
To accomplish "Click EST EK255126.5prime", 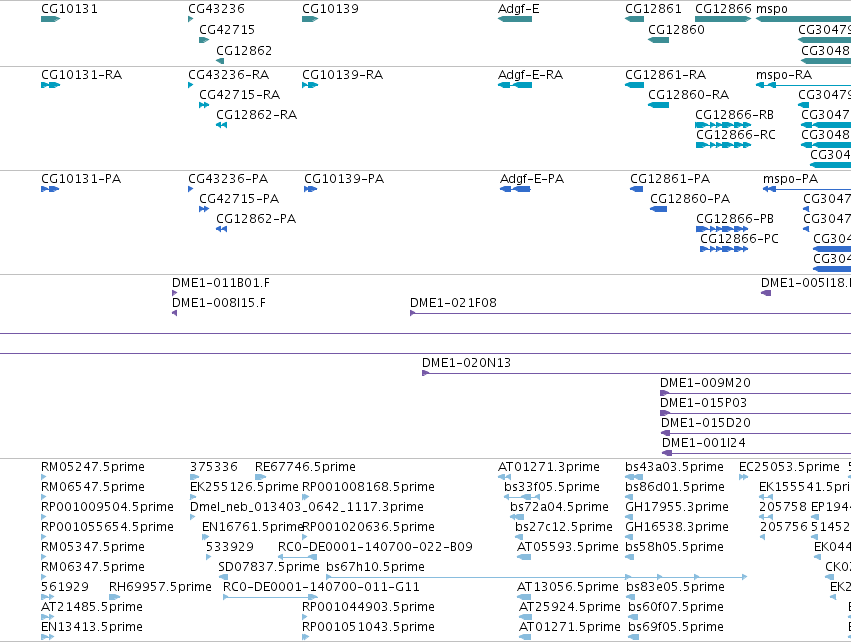I will (244, 487).
